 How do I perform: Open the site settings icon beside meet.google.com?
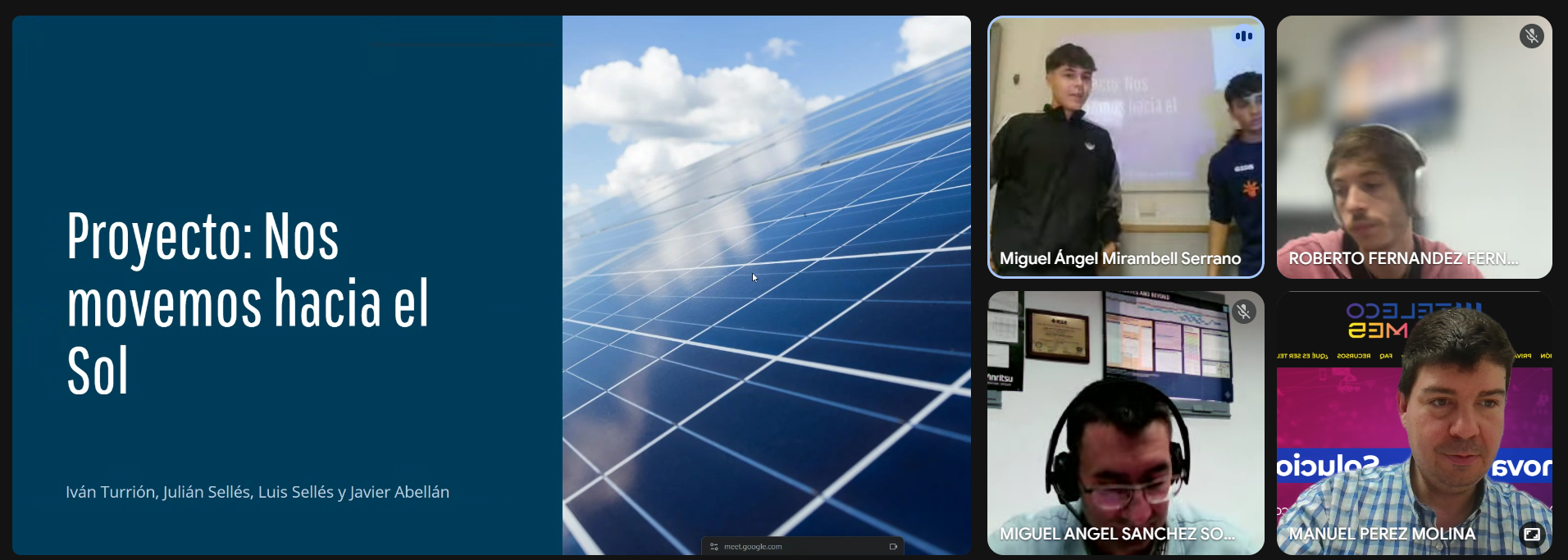click(x=714, y=547)
